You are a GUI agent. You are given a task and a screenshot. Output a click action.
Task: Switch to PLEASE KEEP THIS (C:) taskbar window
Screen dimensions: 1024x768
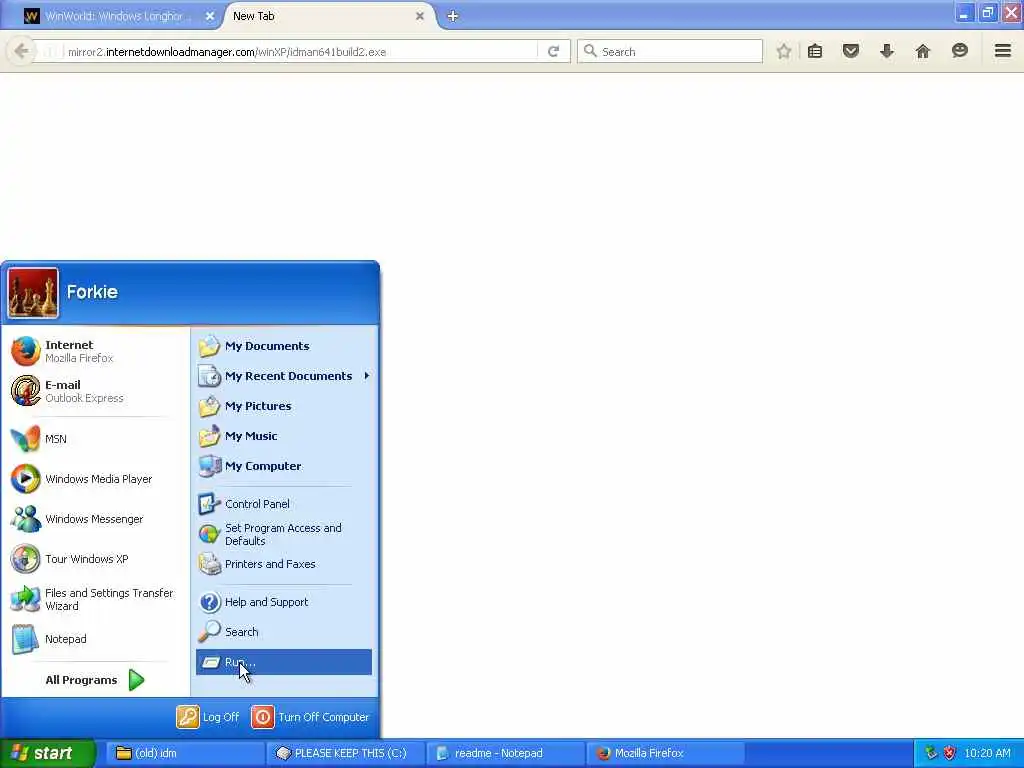click(x=345, y=753)
